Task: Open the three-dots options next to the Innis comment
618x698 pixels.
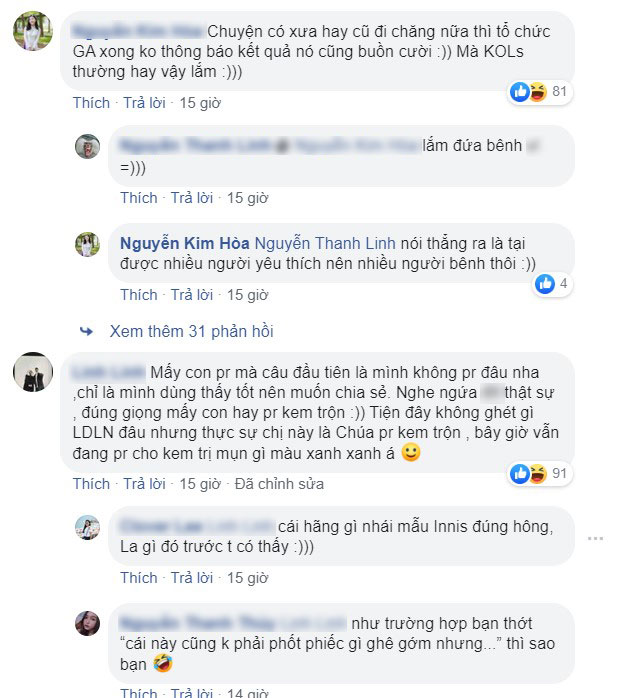Action: point(595,539)
